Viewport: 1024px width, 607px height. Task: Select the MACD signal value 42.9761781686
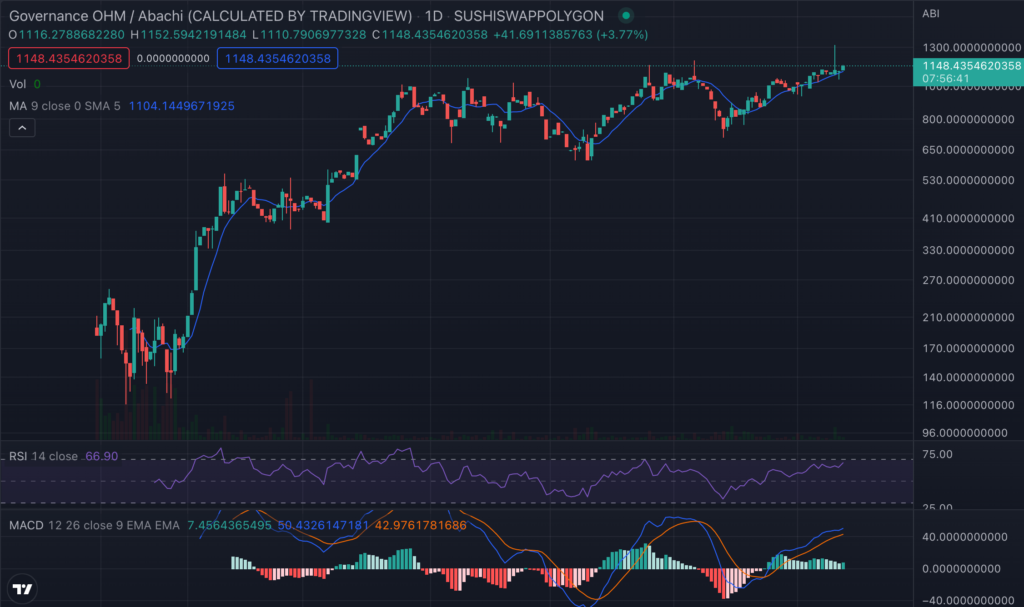[x=421, y=525]
